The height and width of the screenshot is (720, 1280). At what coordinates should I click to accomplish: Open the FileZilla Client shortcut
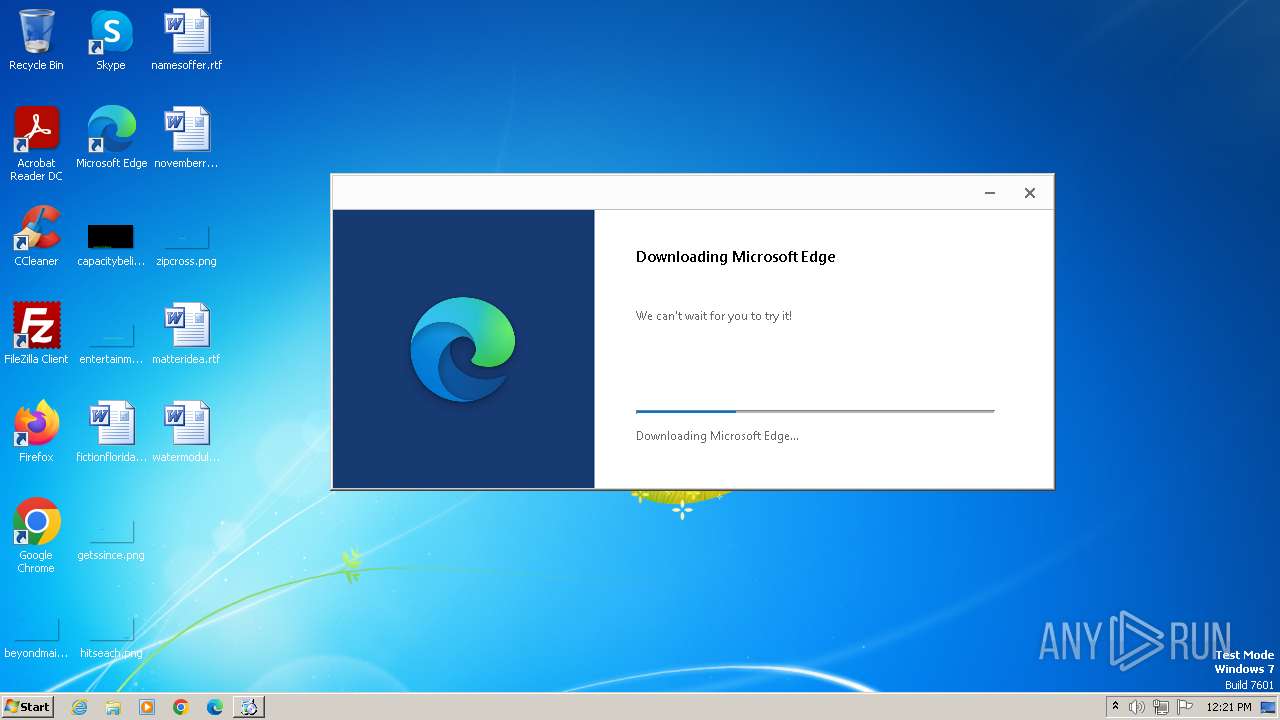point(36,334)
